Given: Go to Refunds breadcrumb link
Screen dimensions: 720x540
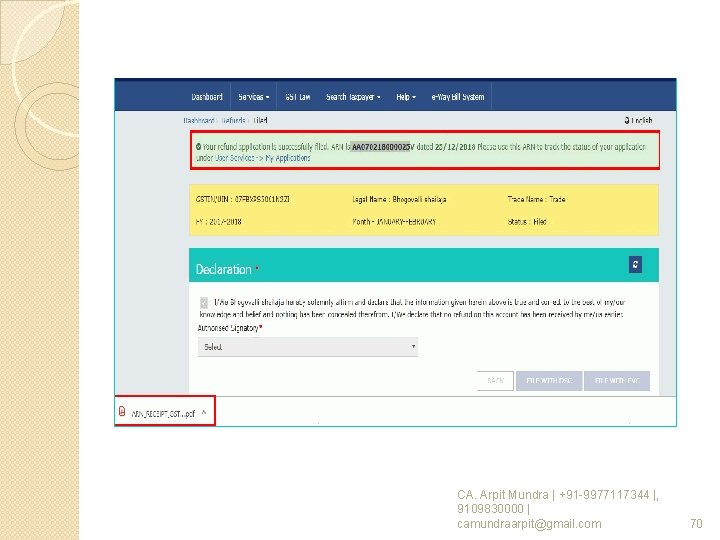Looking at the screenshot, I should 233,120.
